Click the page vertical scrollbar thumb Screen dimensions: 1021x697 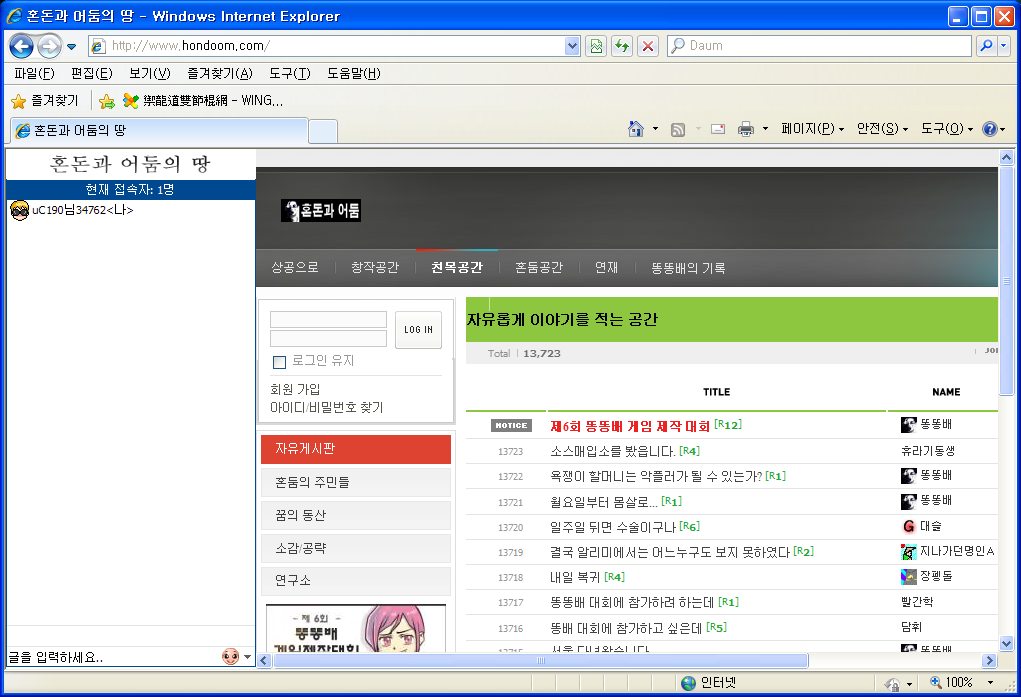pyautogui.click(x=1006, y=281)
